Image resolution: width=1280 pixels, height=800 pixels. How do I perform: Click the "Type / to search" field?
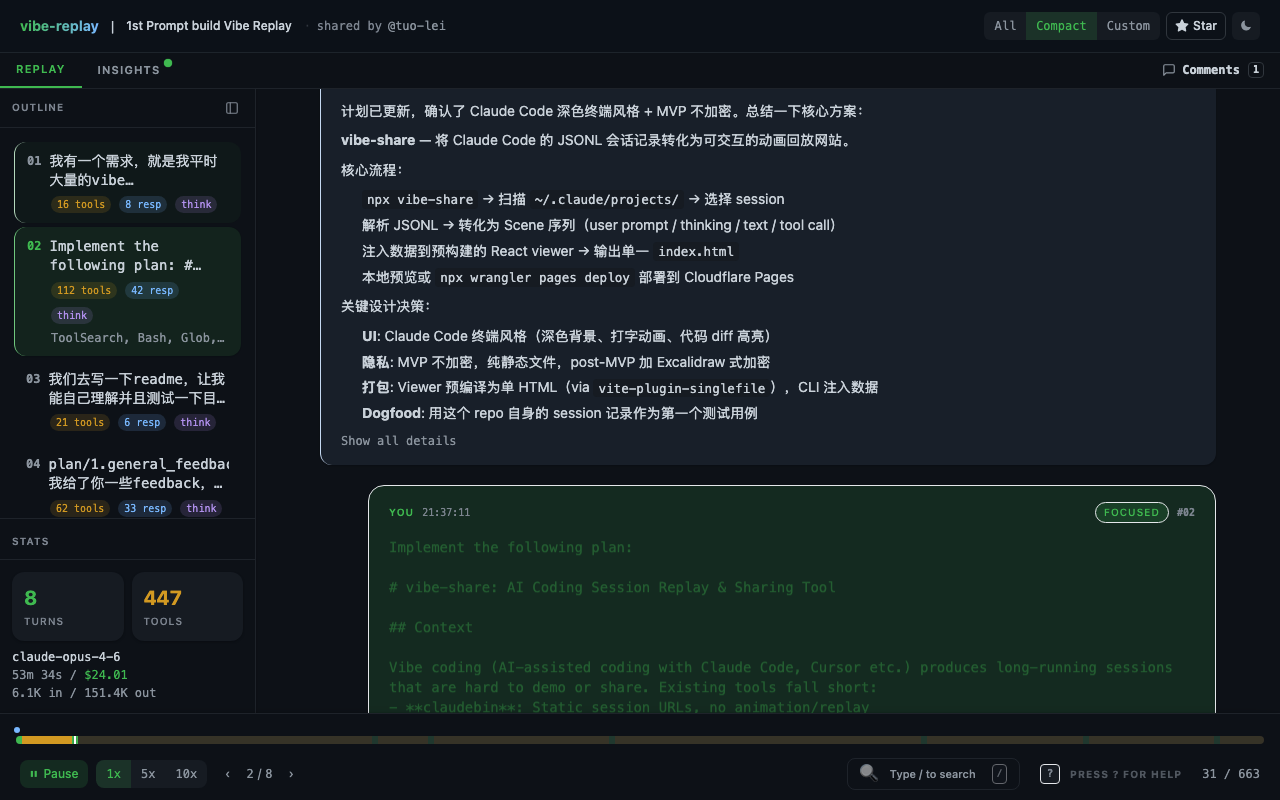(x=933, y=773)
